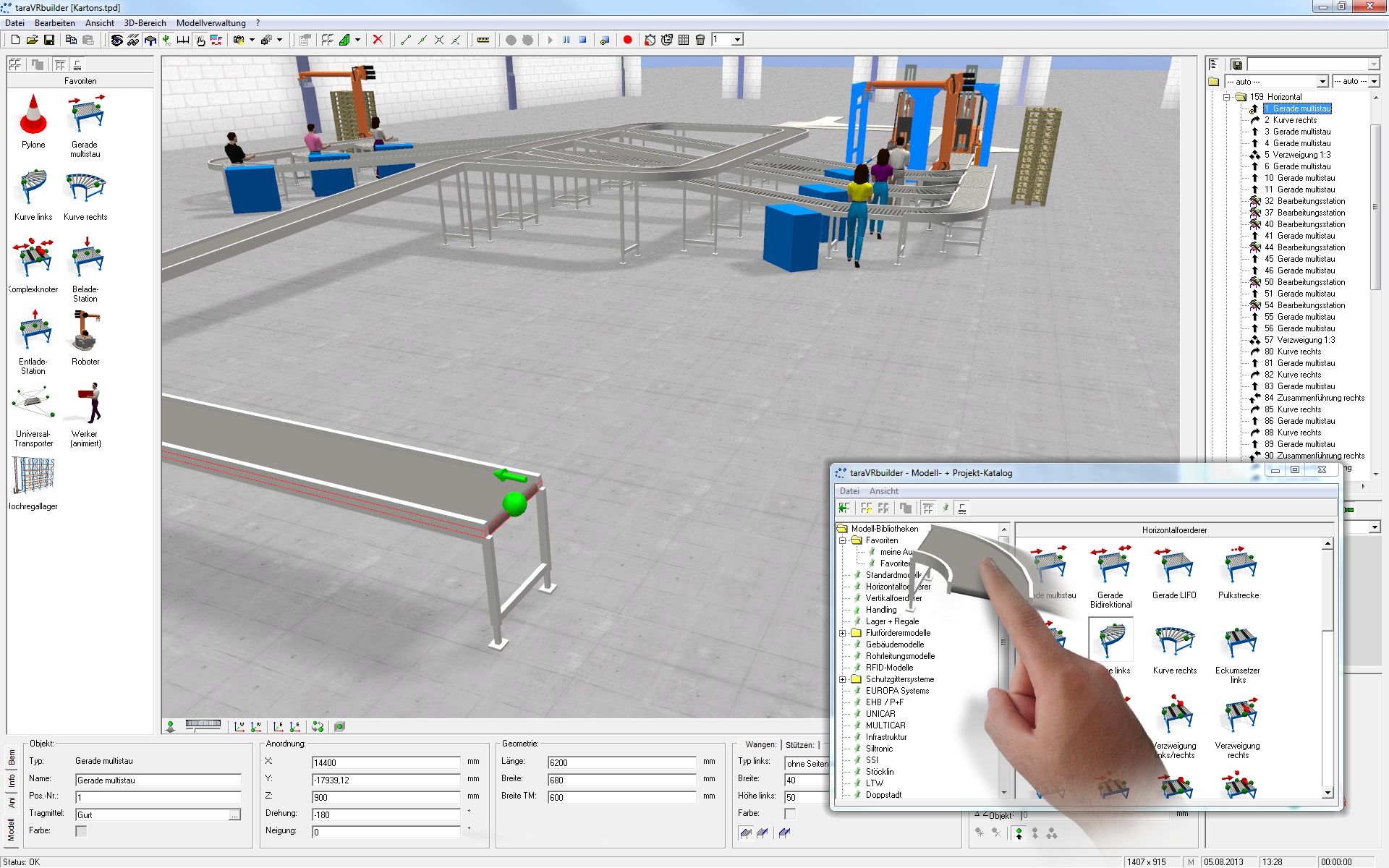Click the Tragmittel browse button
Image resolution: width=1389 pixels, height=868 pixels.
pos(234,815)
